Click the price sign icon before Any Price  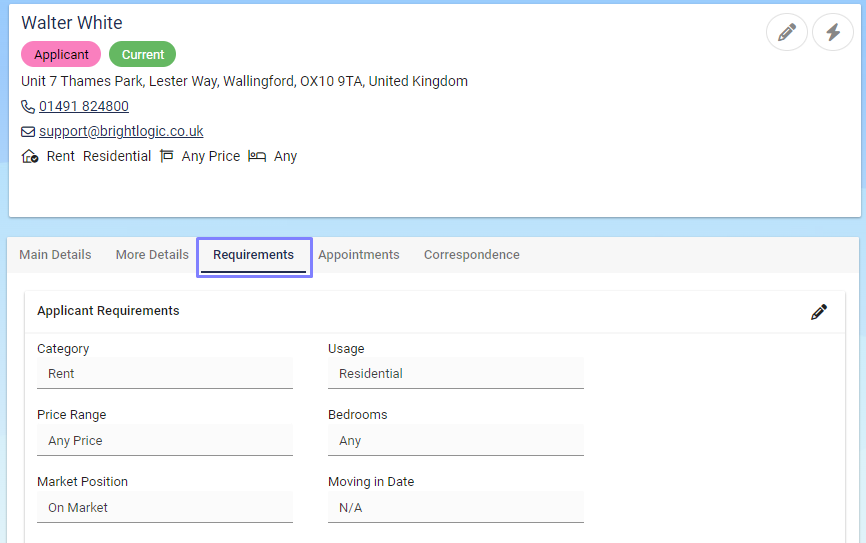click(x=166, y=156)
